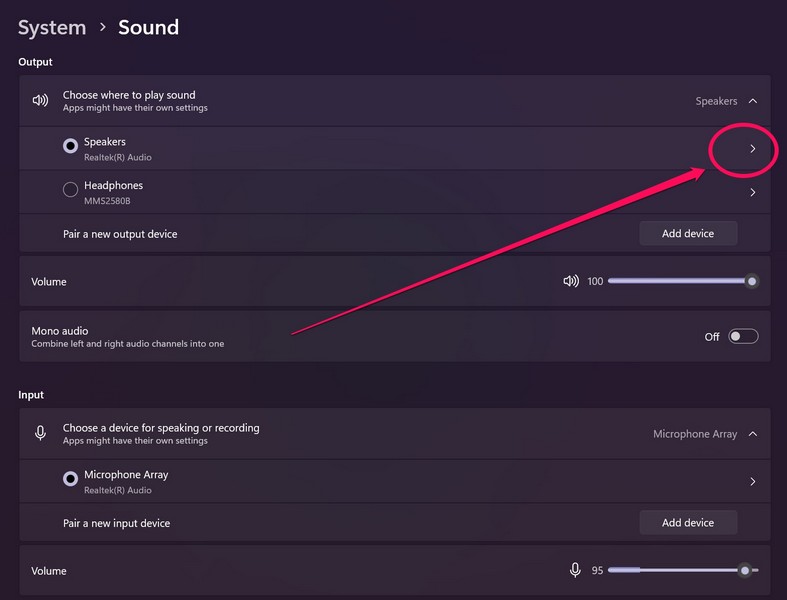Open Speakers properties via its chevron arrow
787x600 pixels.
(752, 149)
